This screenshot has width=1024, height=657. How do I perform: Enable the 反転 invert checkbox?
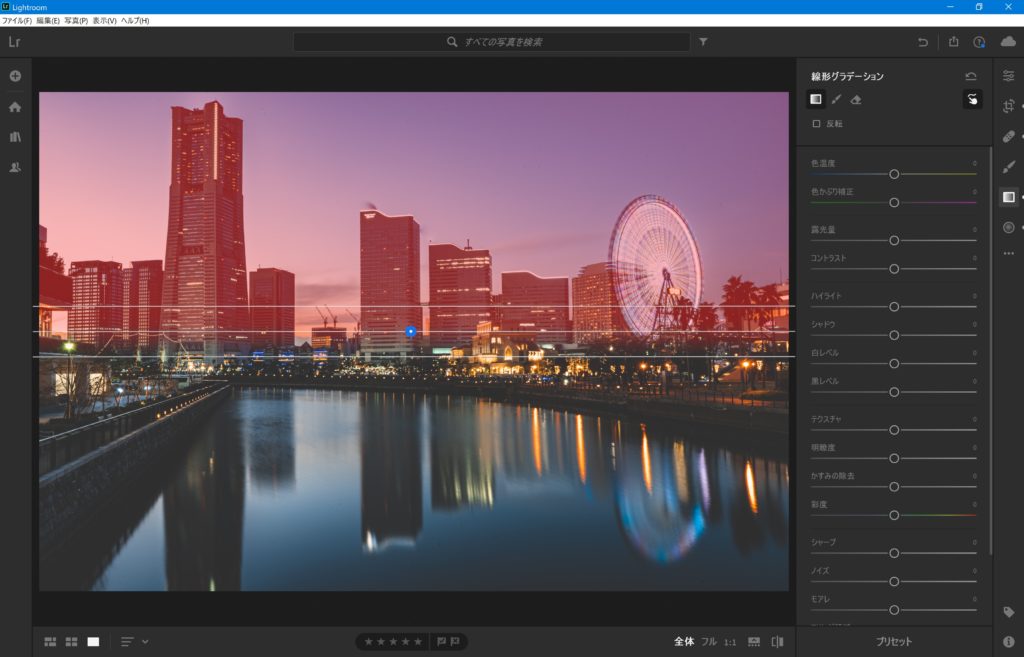(x=816, y=123)
